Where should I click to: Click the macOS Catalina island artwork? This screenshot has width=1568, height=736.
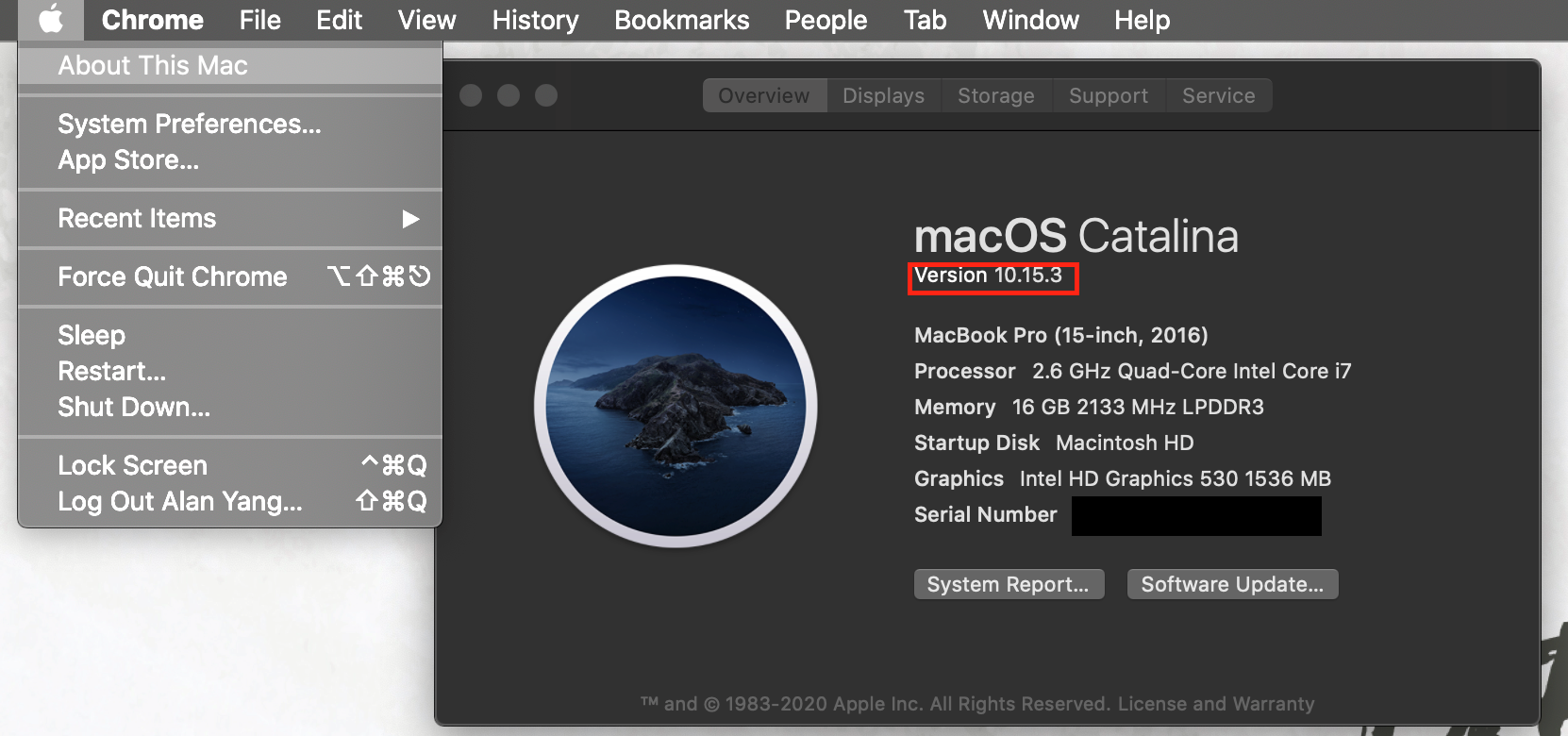pos(676,406)
